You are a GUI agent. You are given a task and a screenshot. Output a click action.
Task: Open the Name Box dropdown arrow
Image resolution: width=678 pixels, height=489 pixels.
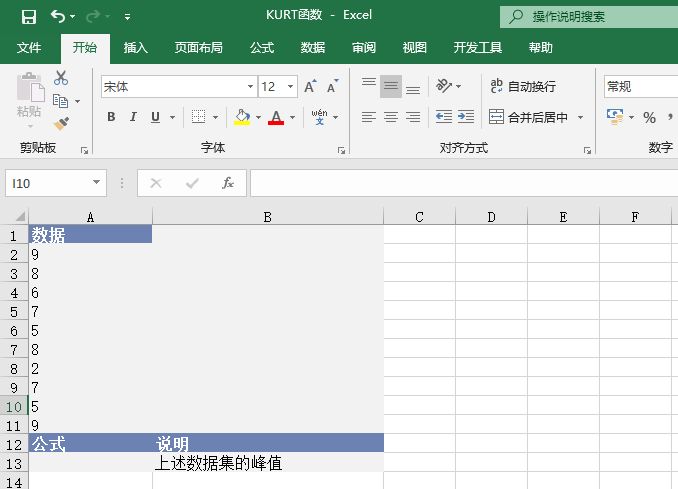pyautogui.click(x=97, y=183)
